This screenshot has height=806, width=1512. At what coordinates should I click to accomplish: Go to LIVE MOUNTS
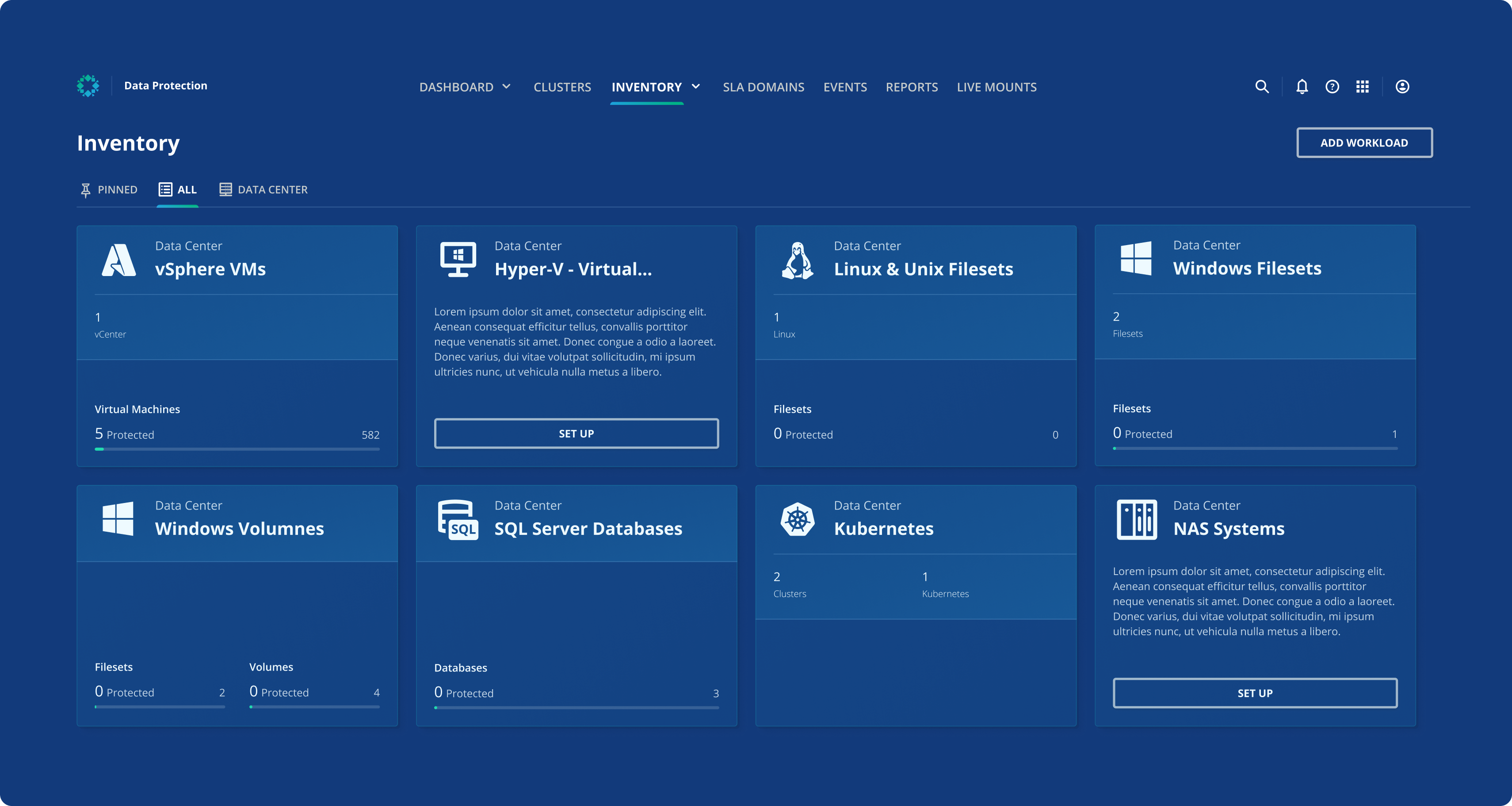point(996,87)
